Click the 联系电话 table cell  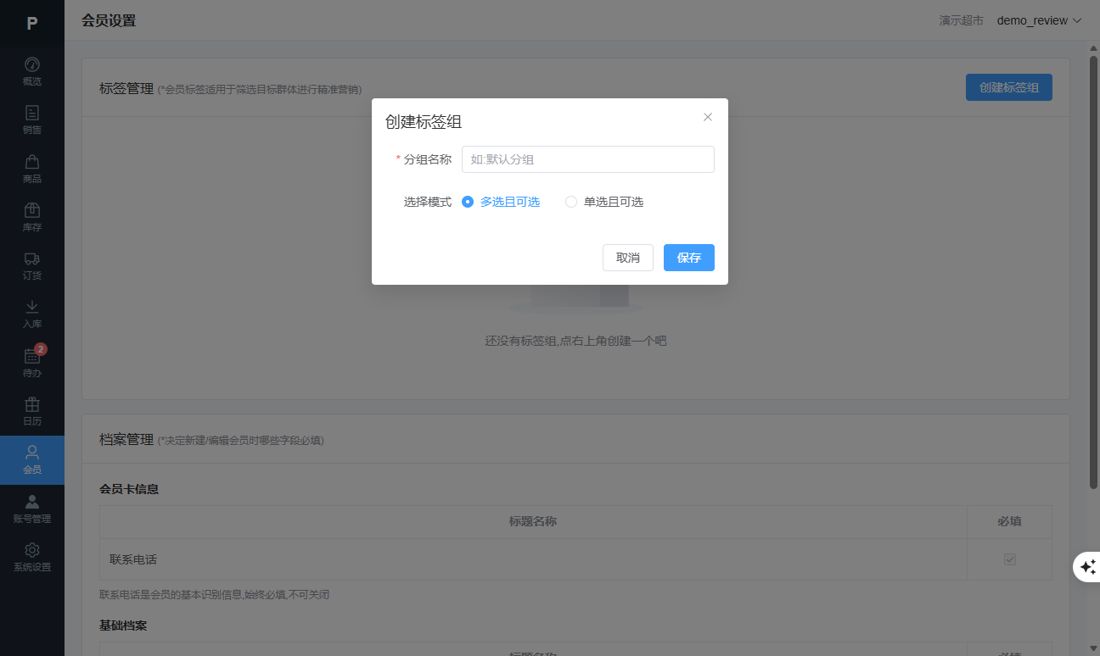tap(532, 559)
